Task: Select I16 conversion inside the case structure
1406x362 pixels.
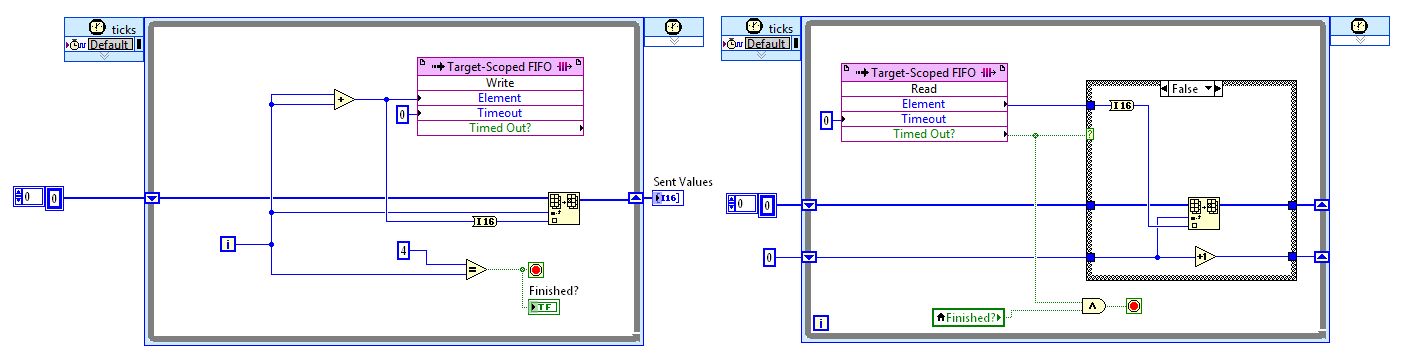Action: click(x=1121, y=105)
